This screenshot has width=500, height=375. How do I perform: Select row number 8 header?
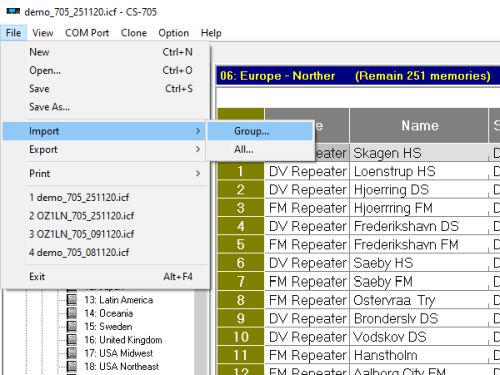pos(241,300)
